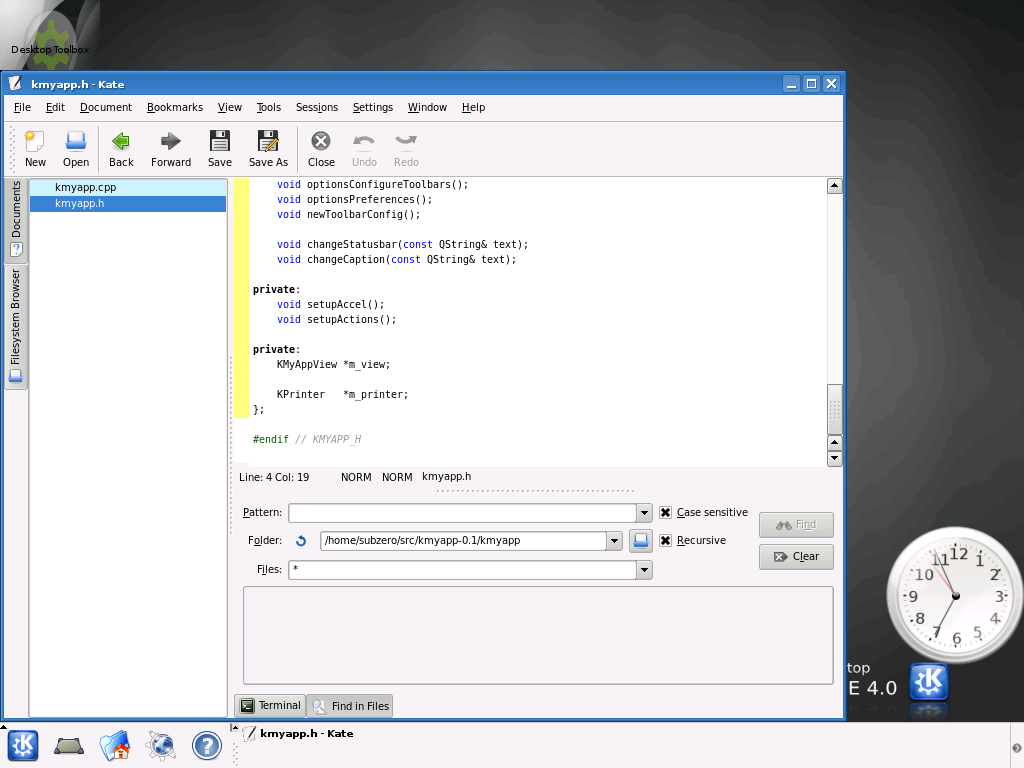Viewport: 1024px width, 768px height.
Task: Expand the Pattern history dropdown
Action: (x=644, y=513)
